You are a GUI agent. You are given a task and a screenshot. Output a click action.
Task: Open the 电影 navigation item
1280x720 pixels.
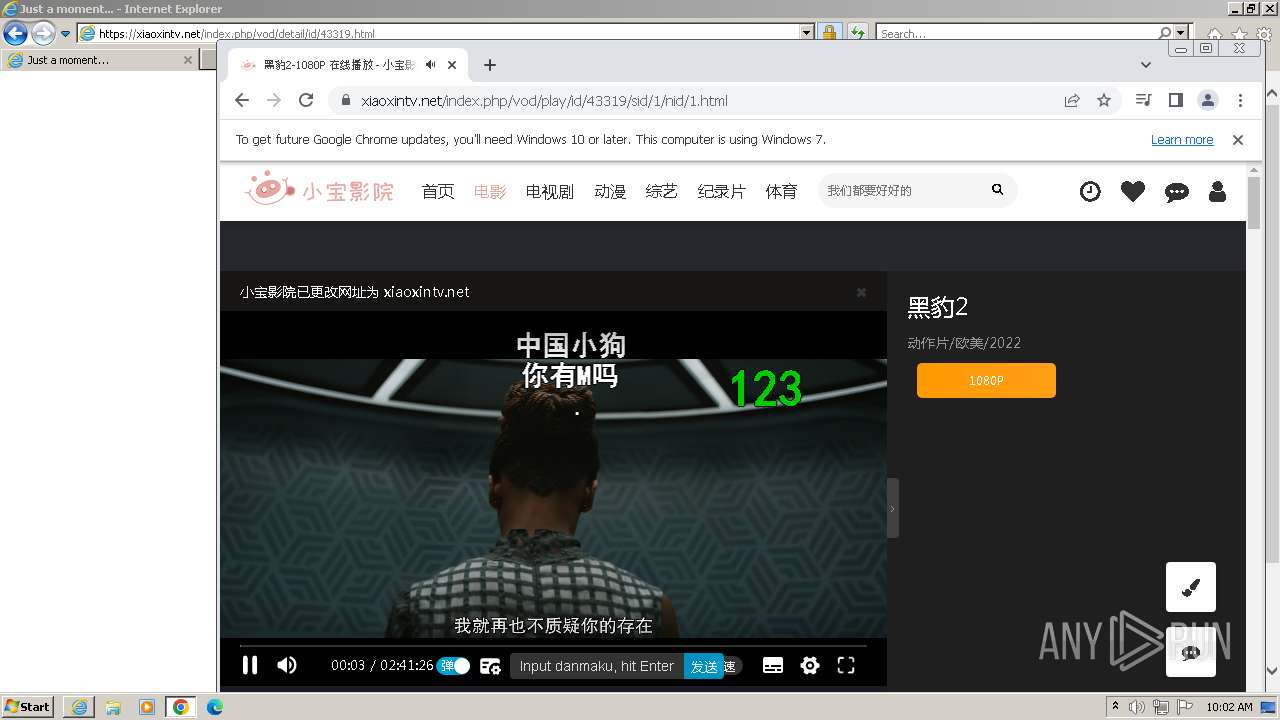click(x=490, y=191)
